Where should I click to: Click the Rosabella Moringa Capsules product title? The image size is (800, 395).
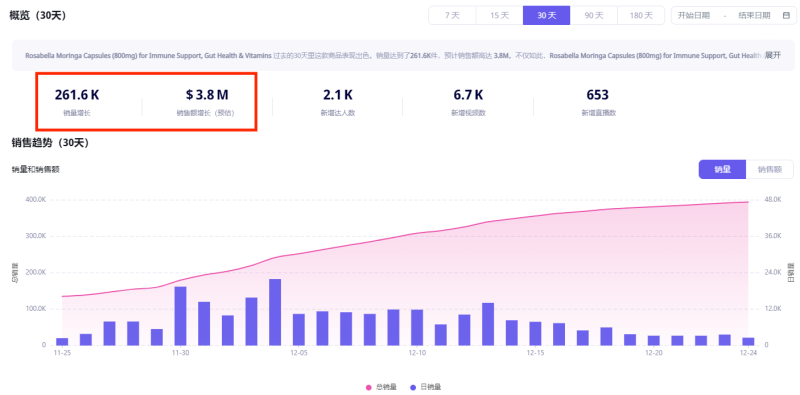148,55
